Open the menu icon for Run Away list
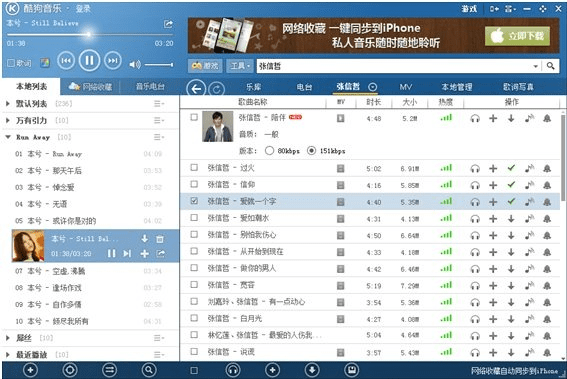The image size is (567, 379). [159, 137]
